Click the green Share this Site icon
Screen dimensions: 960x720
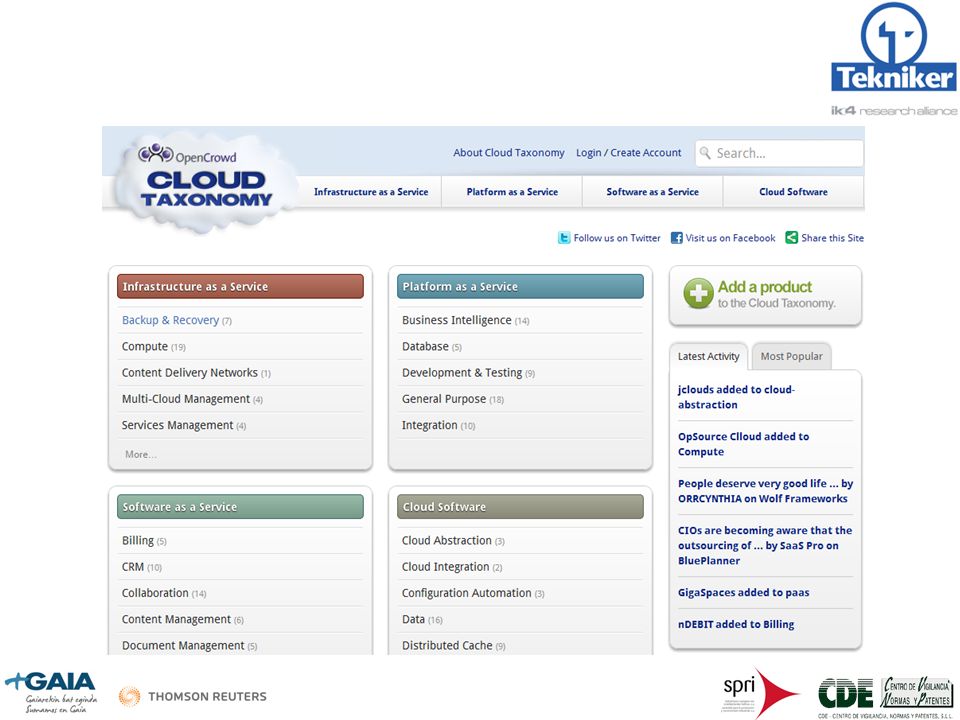point(791,238)
